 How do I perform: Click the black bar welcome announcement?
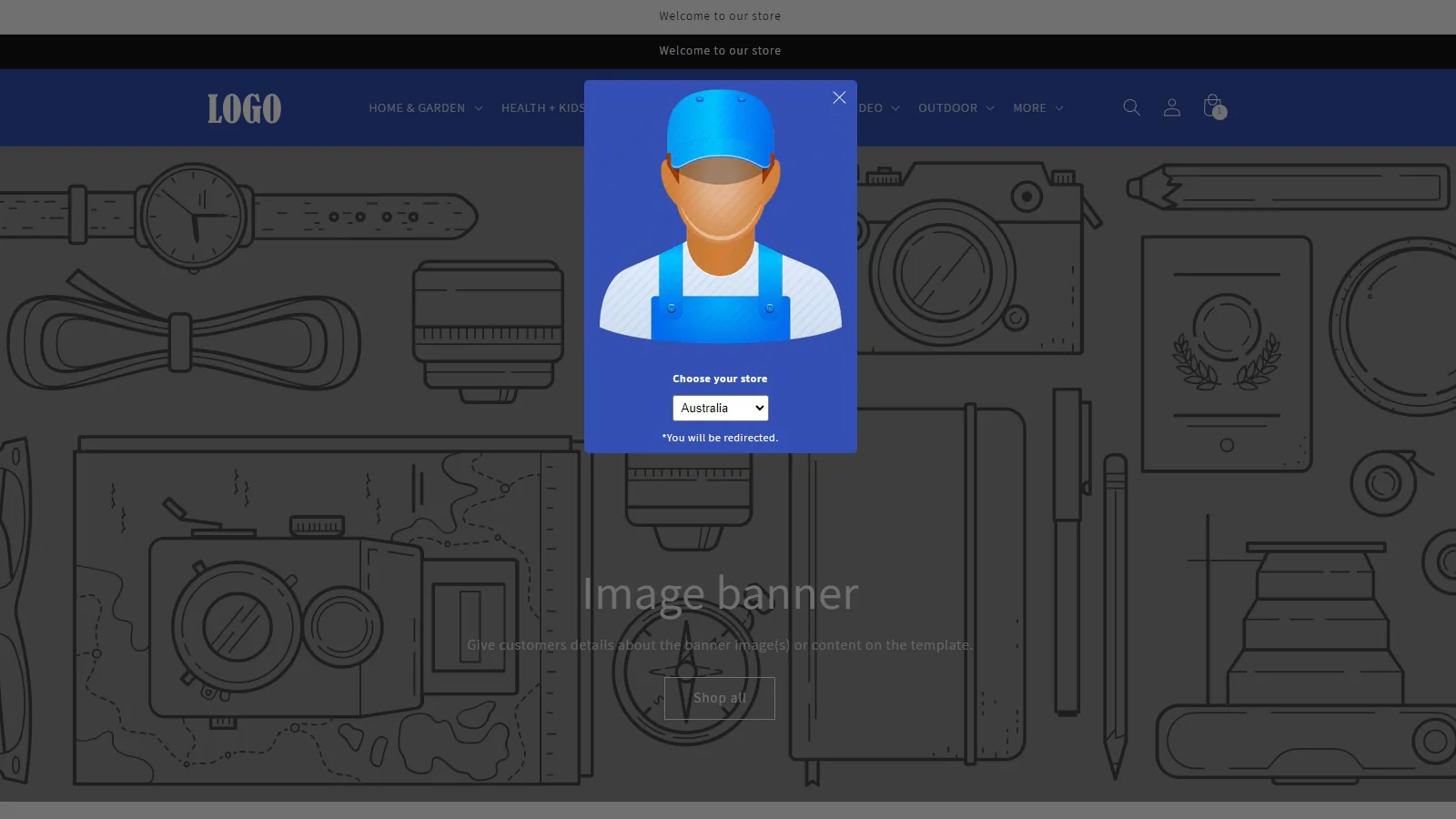coord(720,51)
